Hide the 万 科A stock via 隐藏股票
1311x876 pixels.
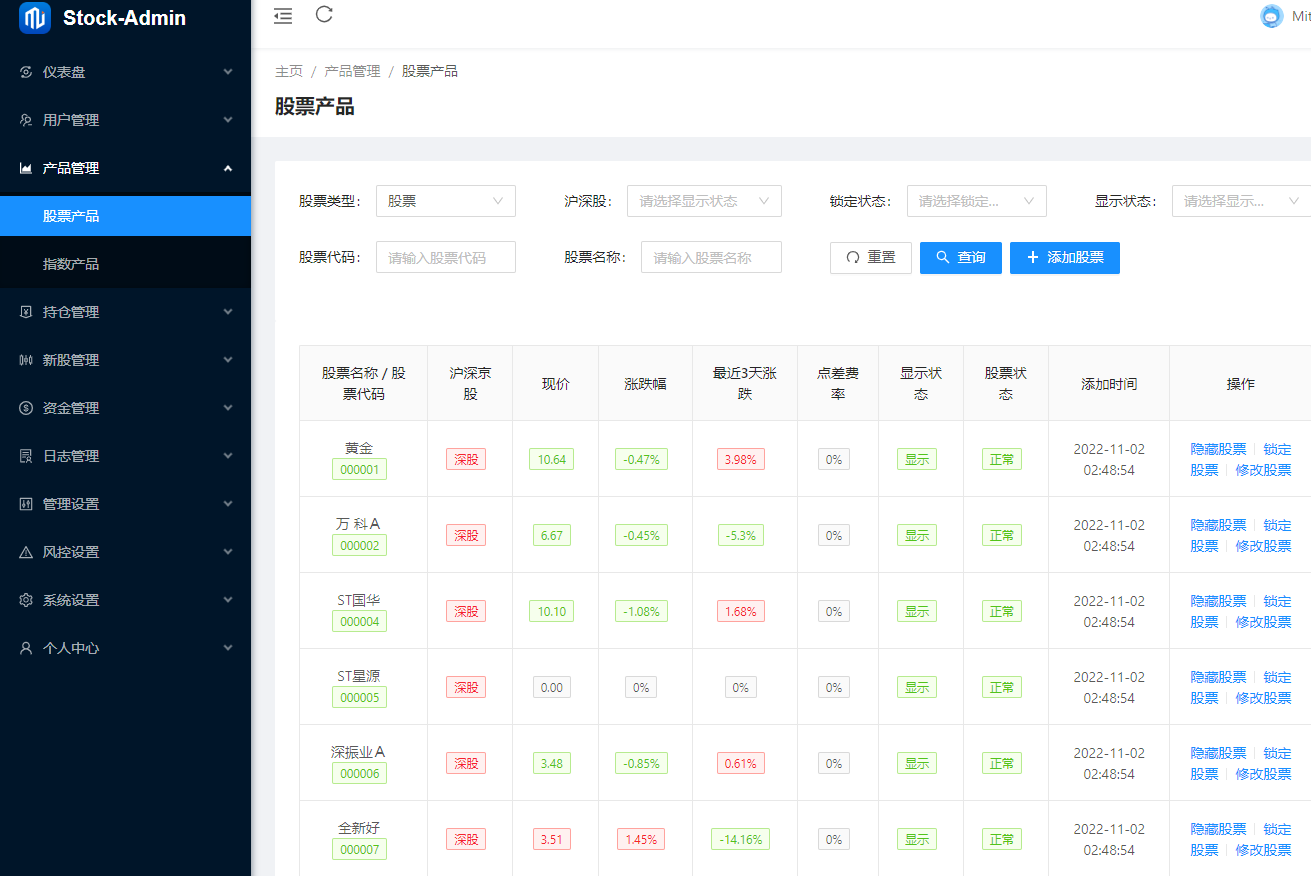pos(1218,525)
